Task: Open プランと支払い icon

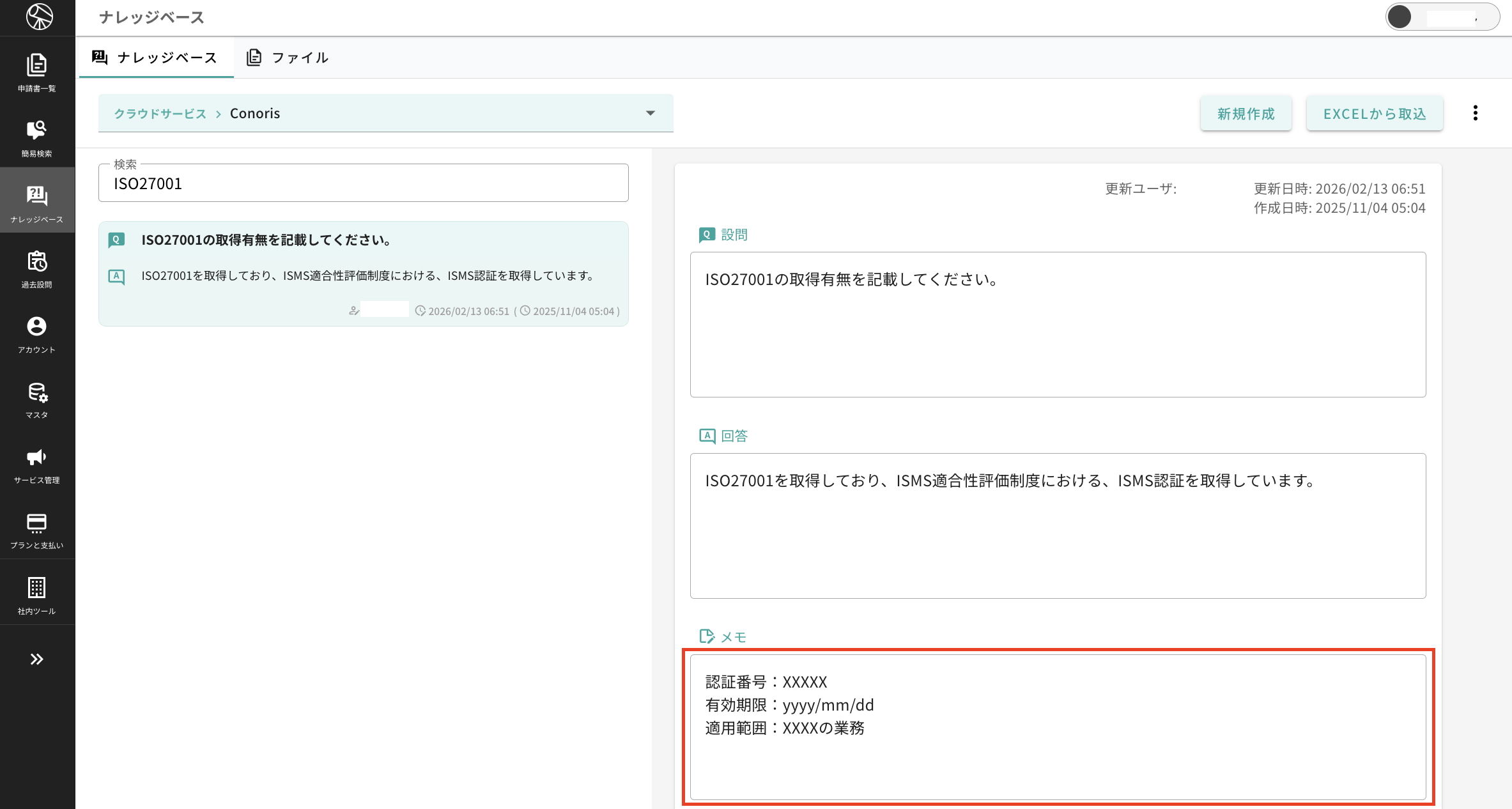Action: coord(37,530)
